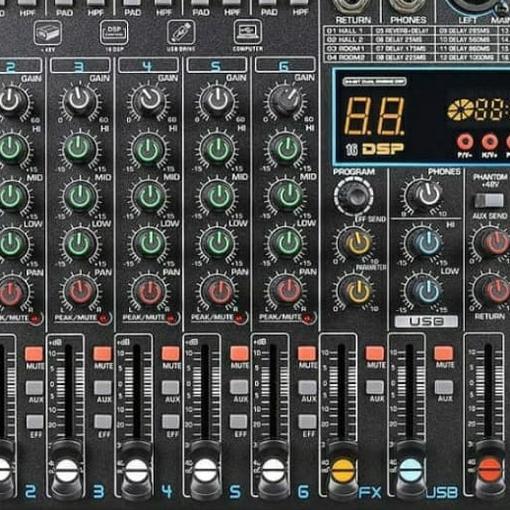
Task: Click the yellow PARAMETER knob
Action: 358,291
